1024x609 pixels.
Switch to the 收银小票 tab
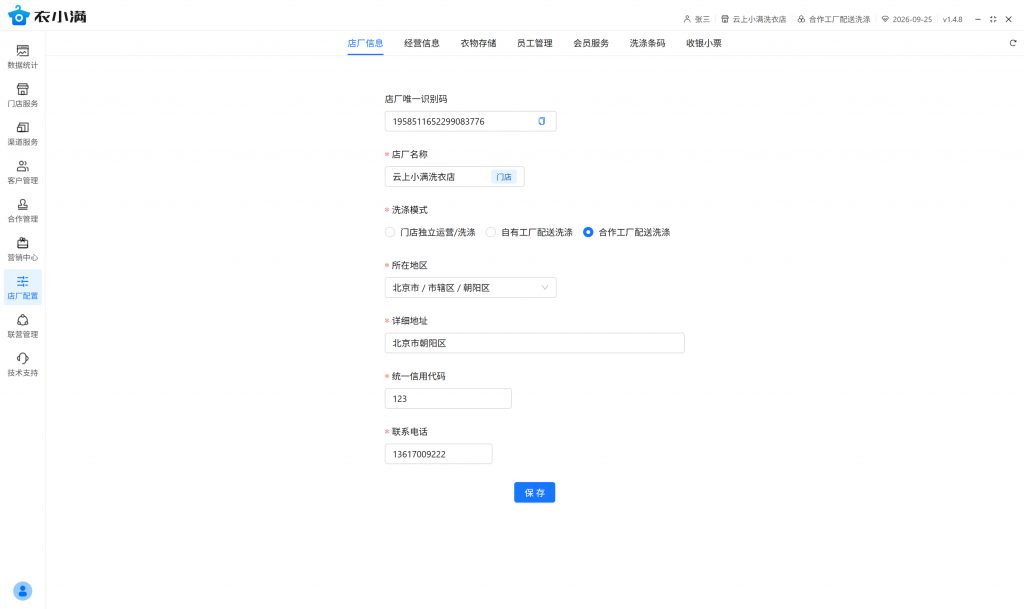(x=703, y=43)
